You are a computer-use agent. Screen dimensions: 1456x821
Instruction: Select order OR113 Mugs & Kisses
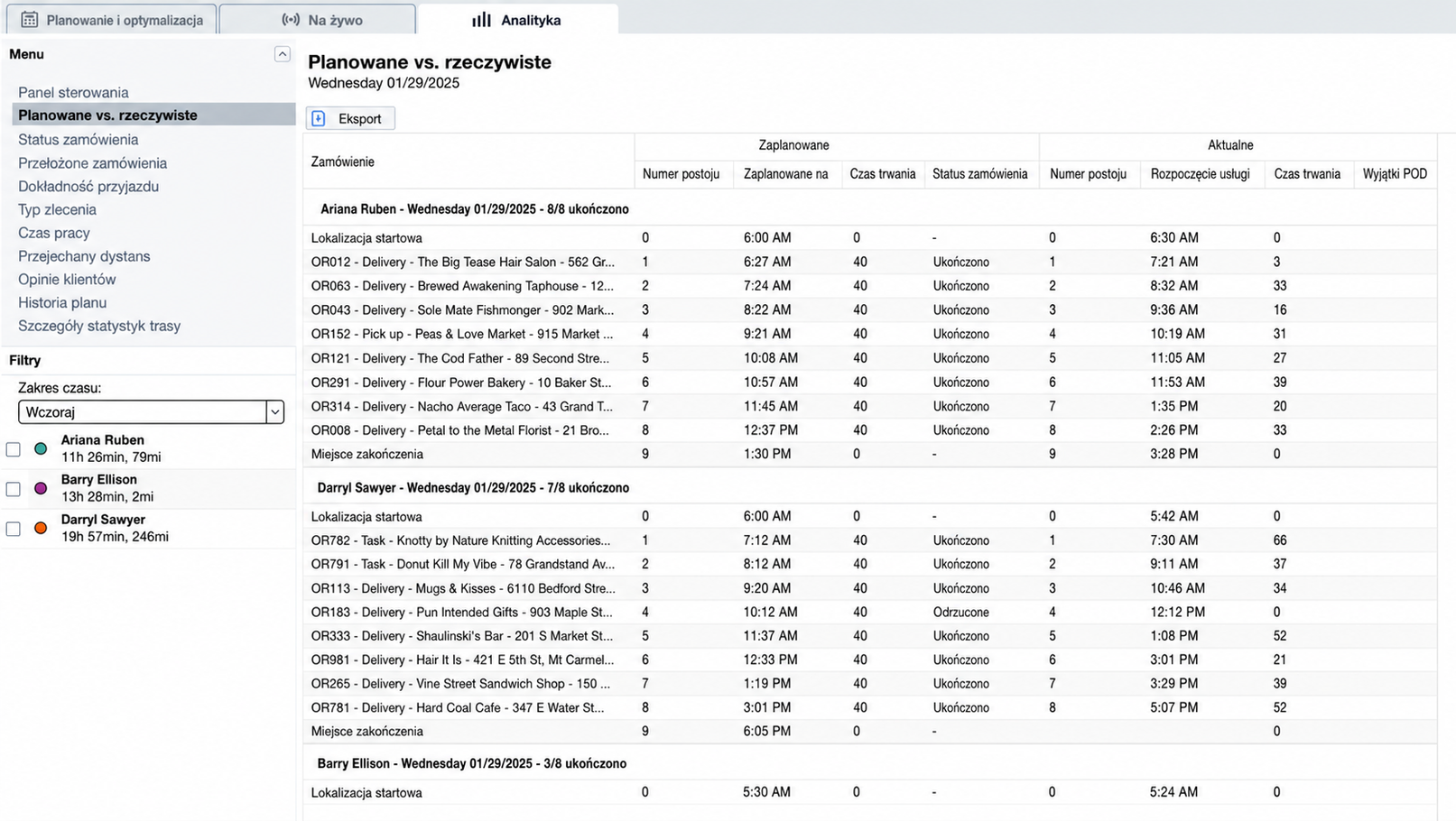click(x=463, y=588)
